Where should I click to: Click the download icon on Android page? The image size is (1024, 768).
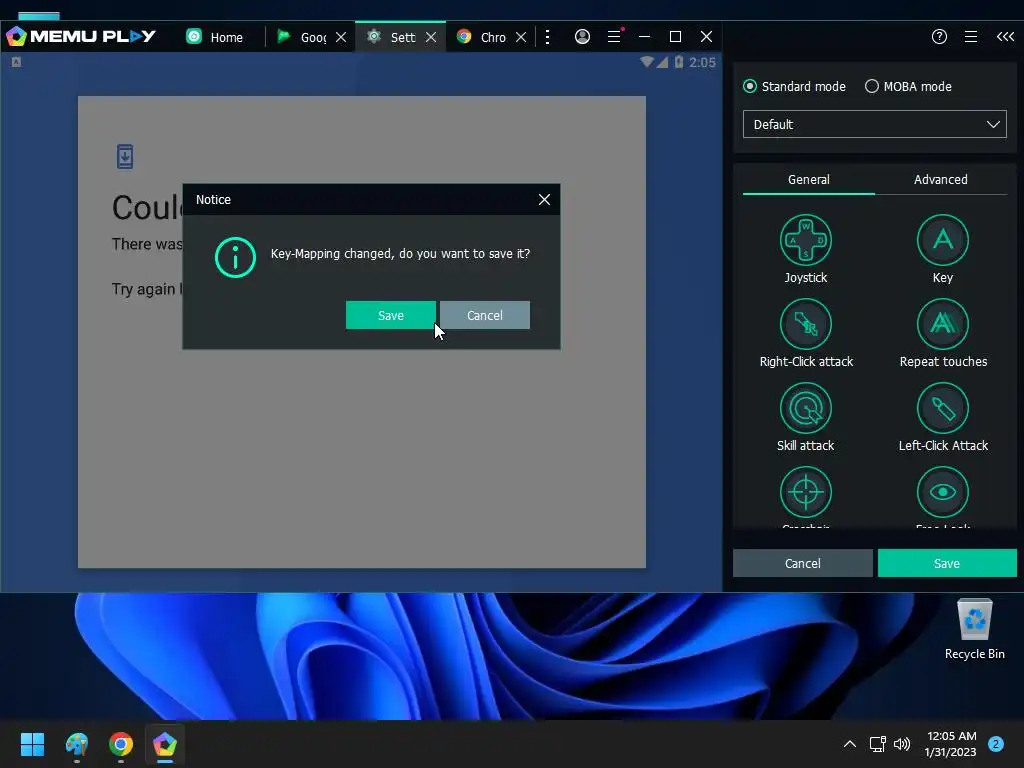click(x=125, y=157)
